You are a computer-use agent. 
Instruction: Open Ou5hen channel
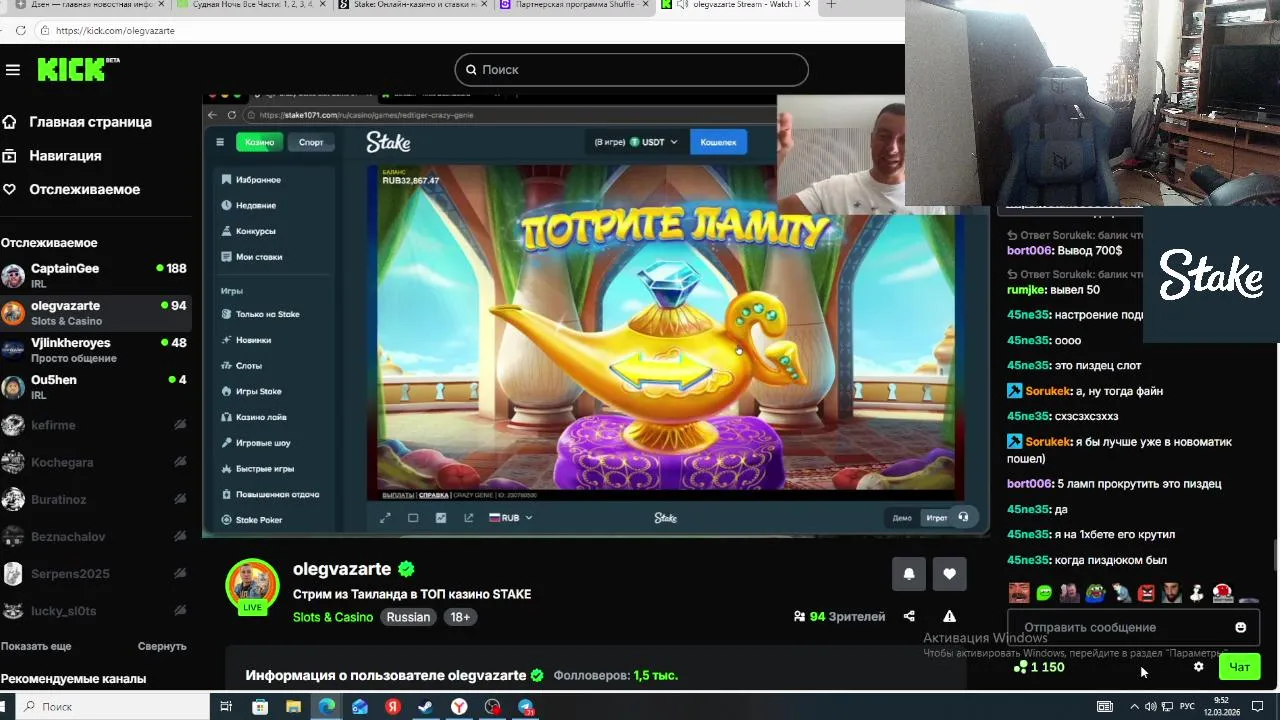click(96, 386)
